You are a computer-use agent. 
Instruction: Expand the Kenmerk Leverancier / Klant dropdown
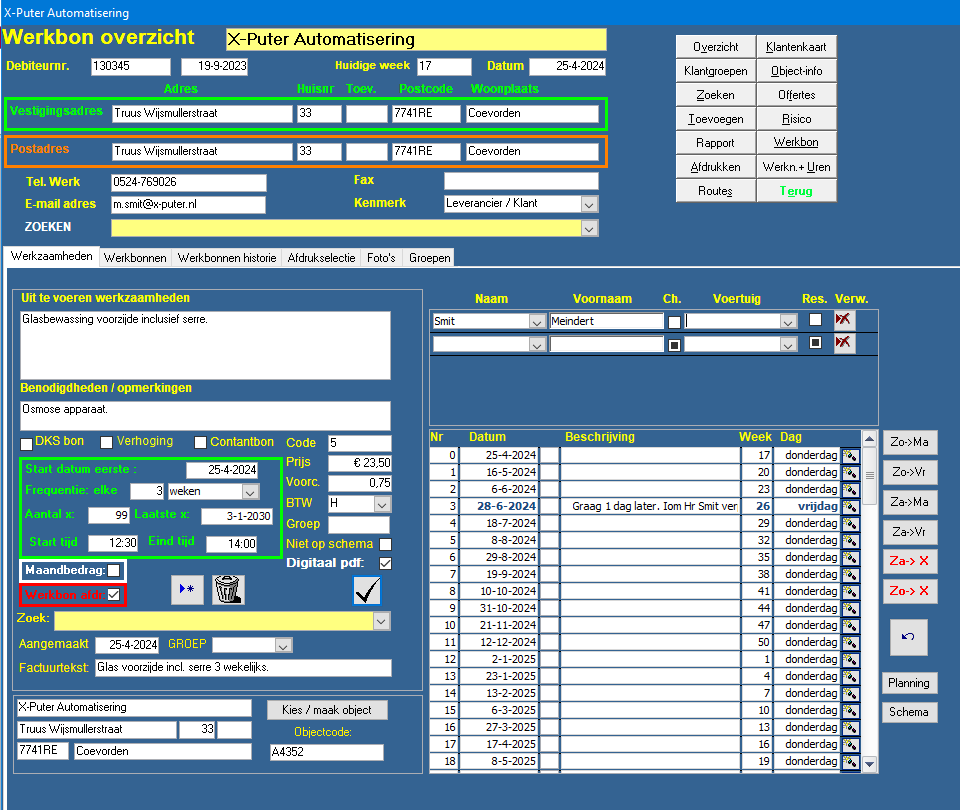[588, 204]
